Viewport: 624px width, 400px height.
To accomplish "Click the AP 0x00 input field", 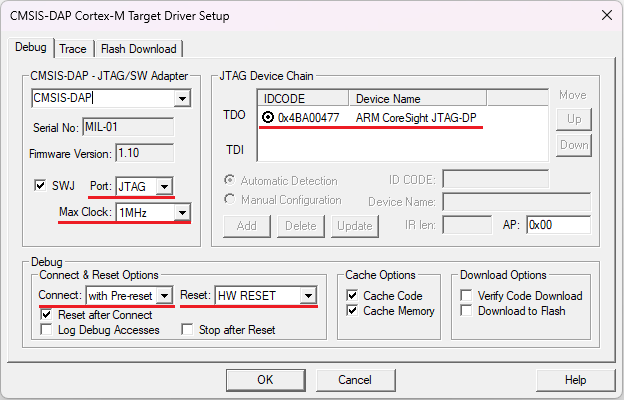I will [x=557, y=225].
